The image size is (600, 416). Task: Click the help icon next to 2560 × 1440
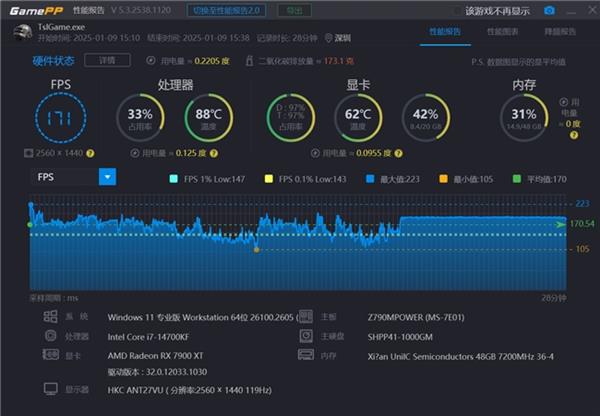[90, 153]
